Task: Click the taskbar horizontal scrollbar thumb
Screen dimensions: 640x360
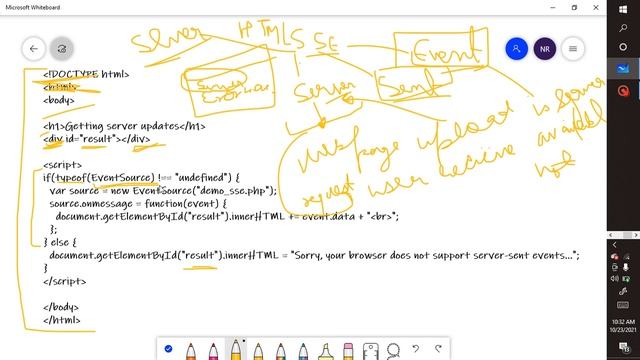Action: click(x=627, y=235)
